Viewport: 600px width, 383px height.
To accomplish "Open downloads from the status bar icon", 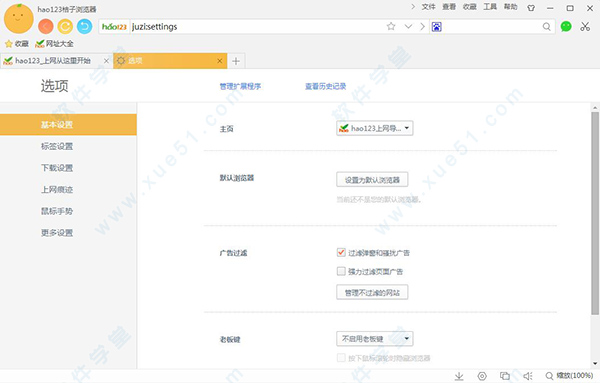I will (x=459, y=376).
